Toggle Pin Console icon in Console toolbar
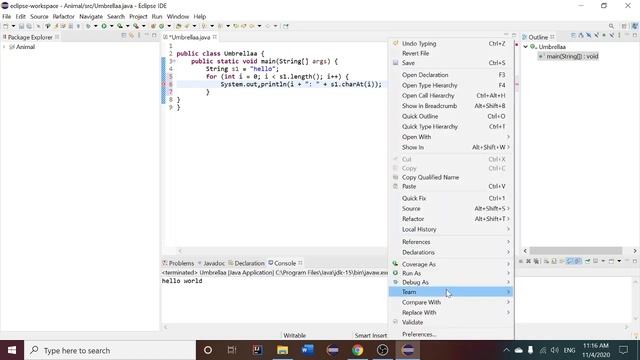Viewport: 640px width, 360px height. [588, 261]
